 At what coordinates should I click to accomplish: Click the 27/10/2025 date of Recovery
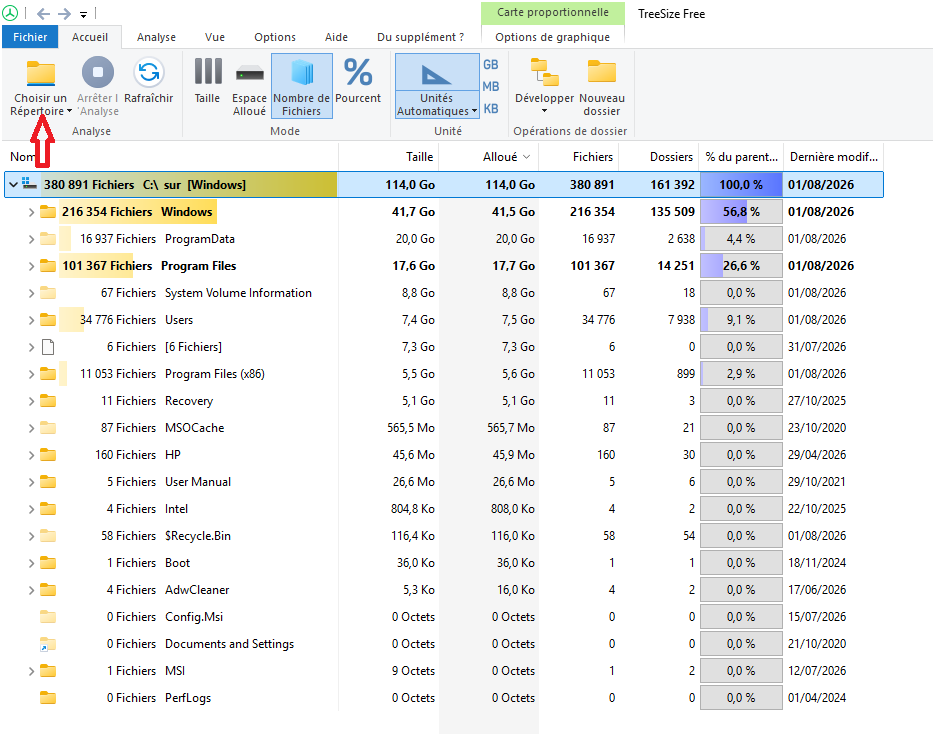[817, 401]
